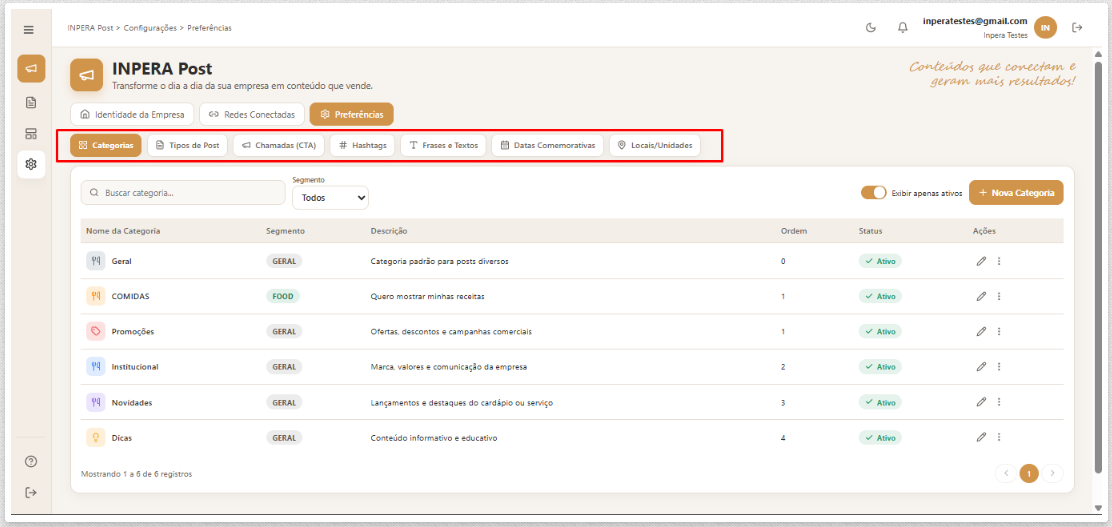This screenshot has height=527, width=1112.
Task: Open more actions menu for Dicas row
Action: point(999,438)
